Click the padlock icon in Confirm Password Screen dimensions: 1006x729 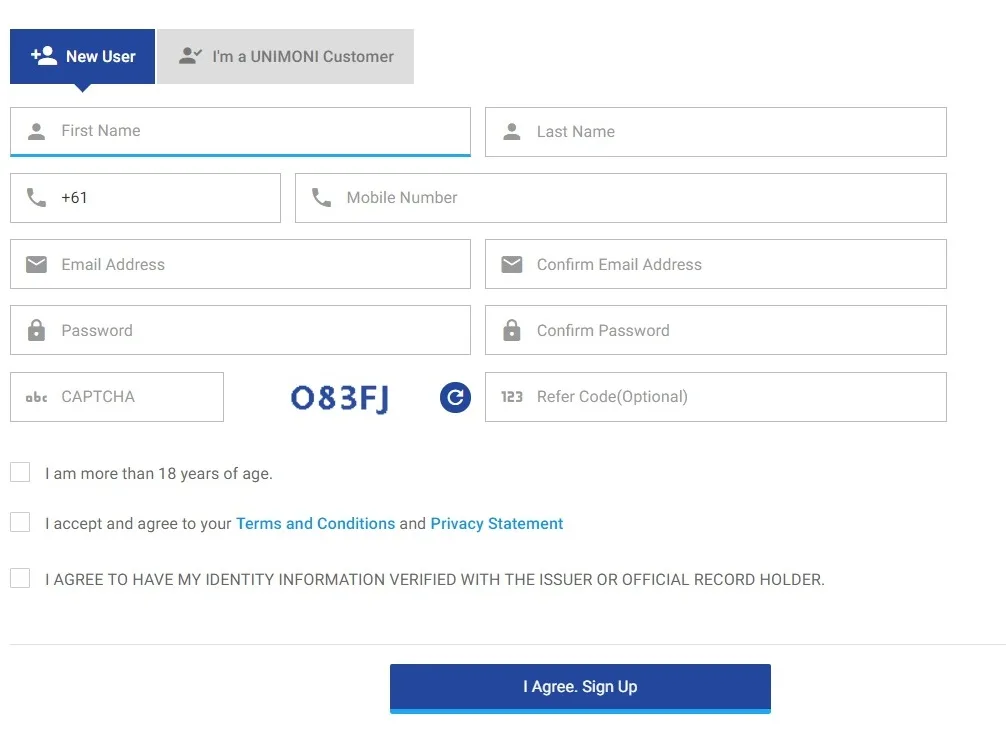pyautogui.click(x=512, y=331)
